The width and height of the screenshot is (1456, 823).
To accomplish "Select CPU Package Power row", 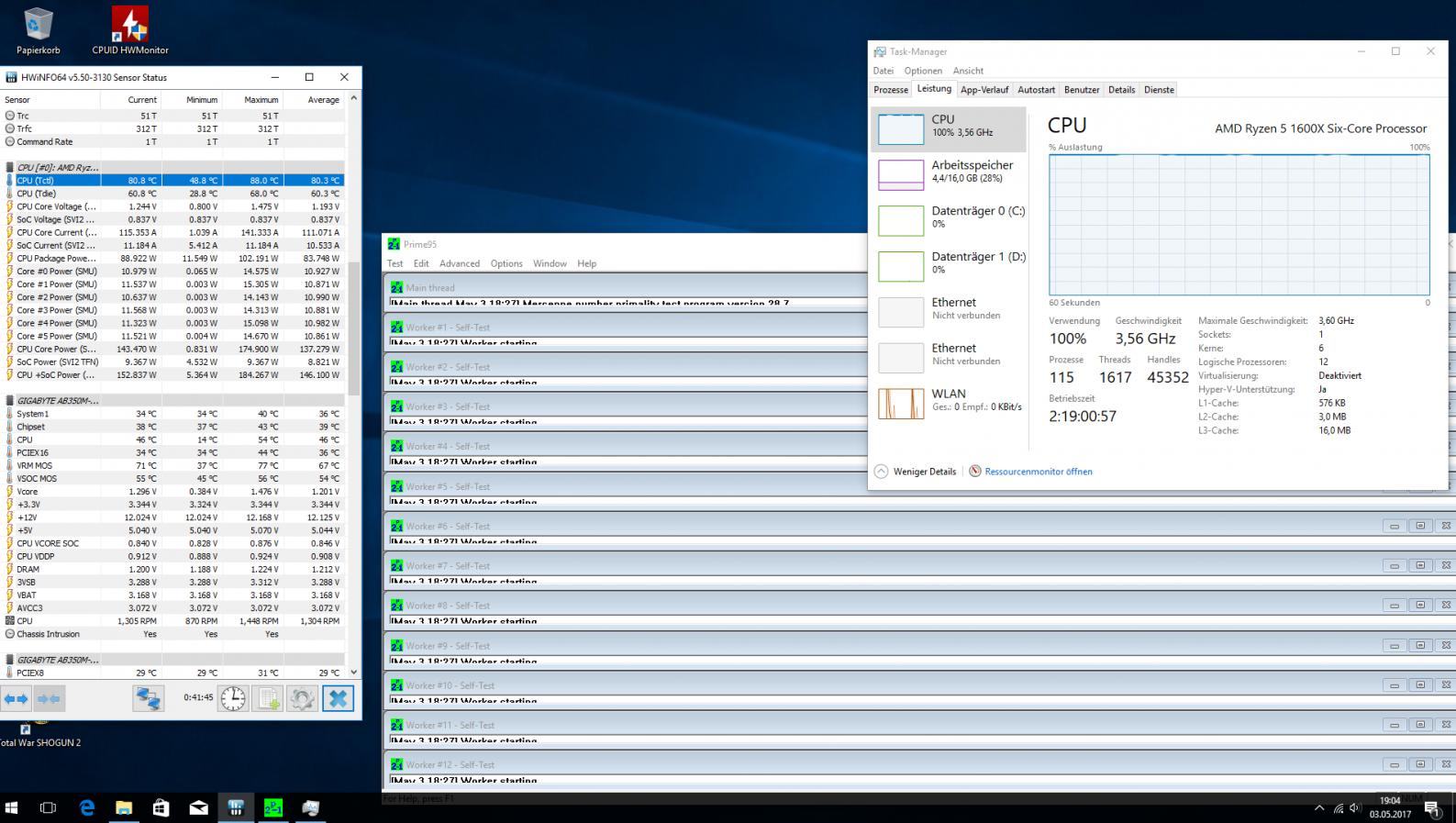I will tap(174, 258).
